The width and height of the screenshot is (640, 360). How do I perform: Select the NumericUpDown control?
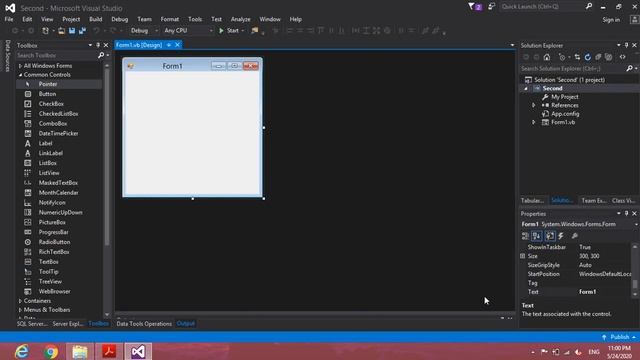60,212
